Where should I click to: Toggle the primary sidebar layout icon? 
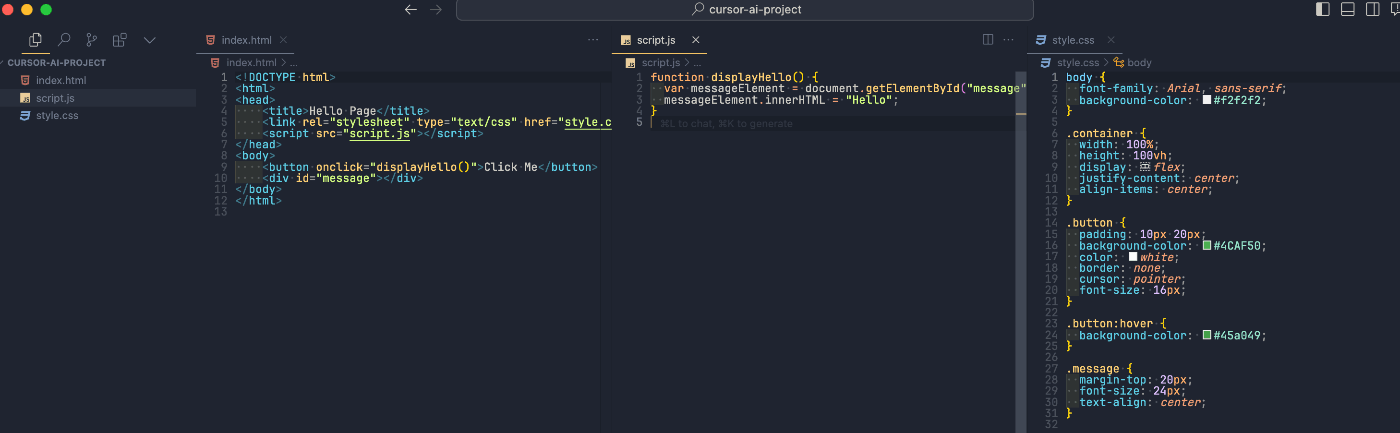(x=1323, y=9)
